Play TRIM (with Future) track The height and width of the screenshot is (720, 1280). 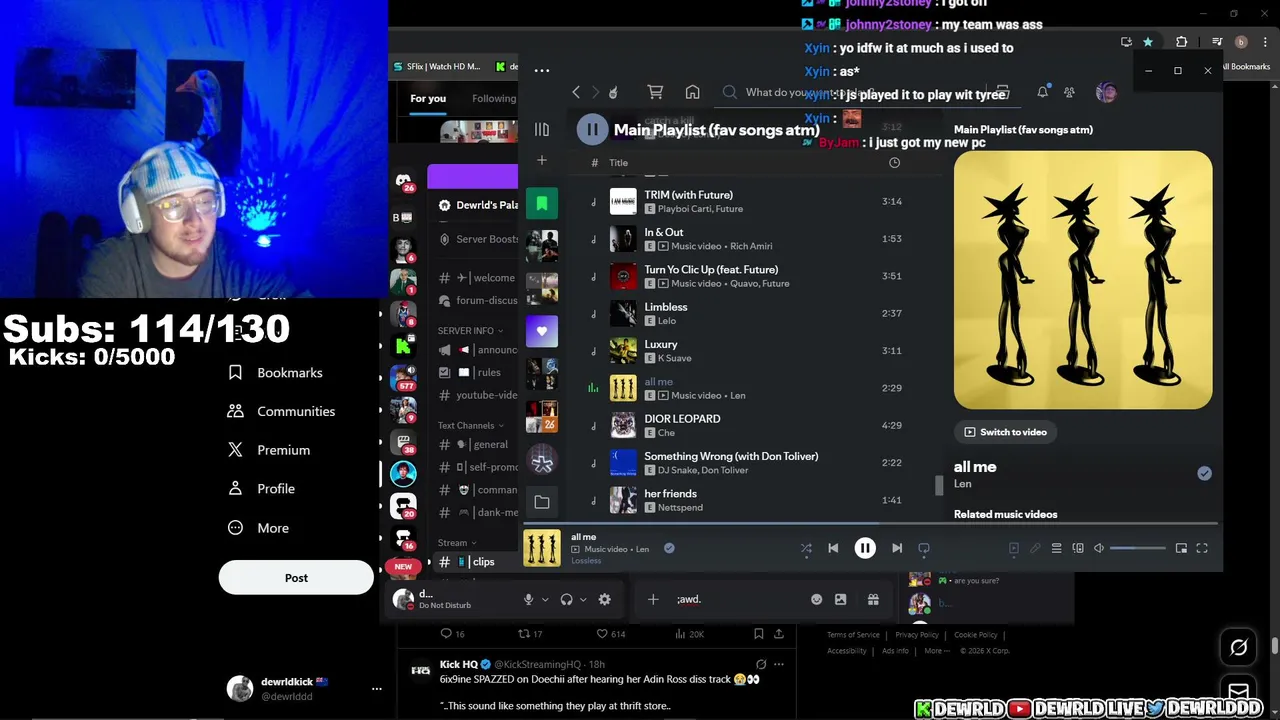[748, 201]
